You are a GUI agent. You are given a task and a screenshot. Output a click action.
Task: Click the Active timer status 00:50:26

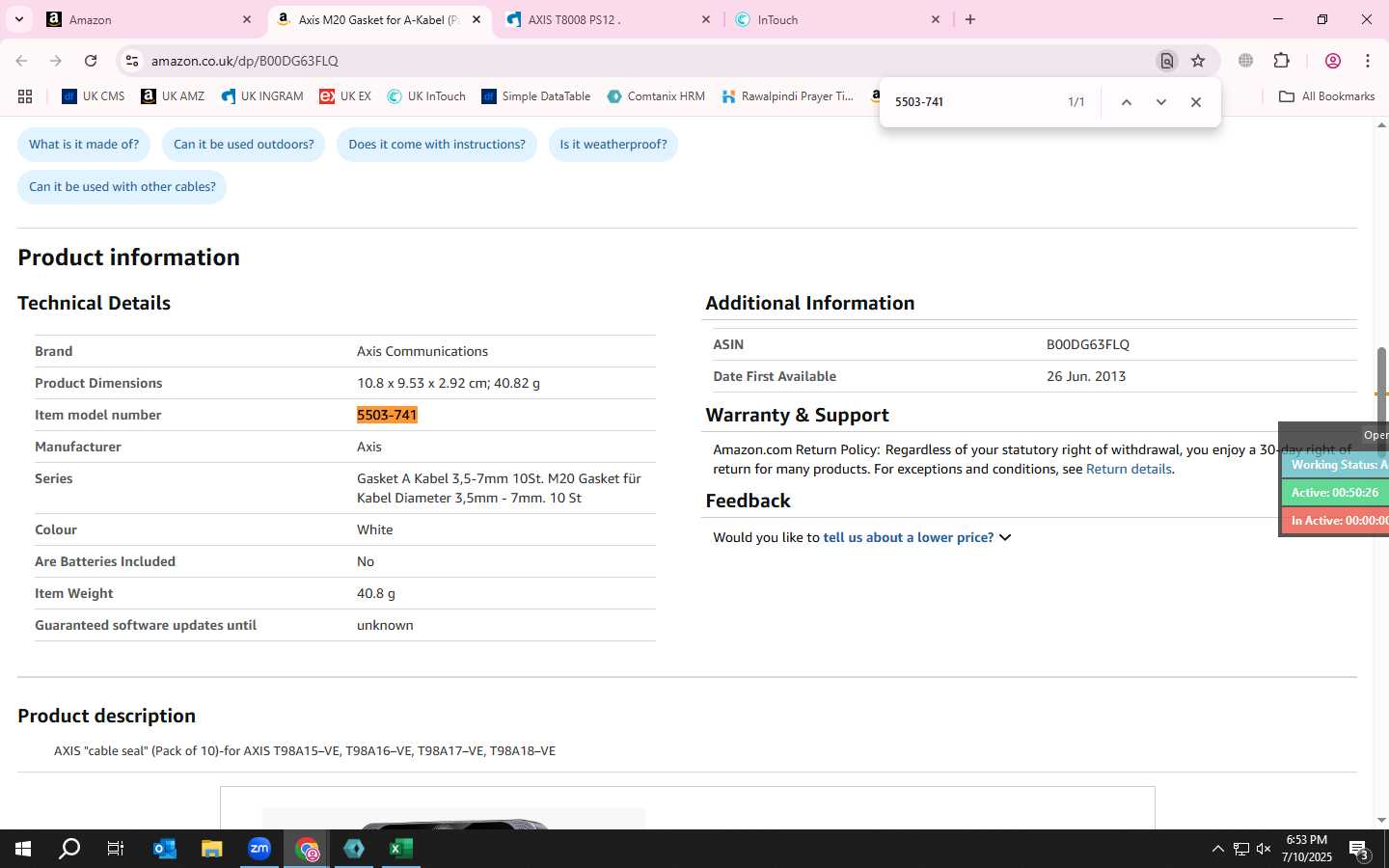pyautogui.click(x=1335, y=493)
